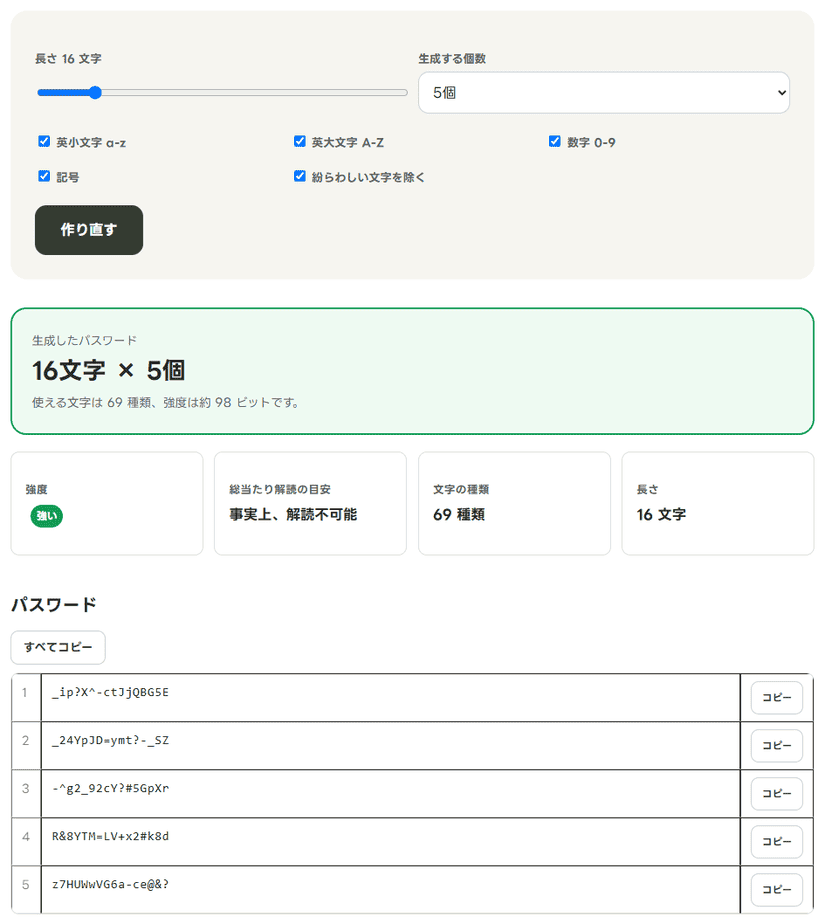The image size is (825, 924).
Task: Click the 使える文字は 69 種類 description text
Action: (165, 402)
